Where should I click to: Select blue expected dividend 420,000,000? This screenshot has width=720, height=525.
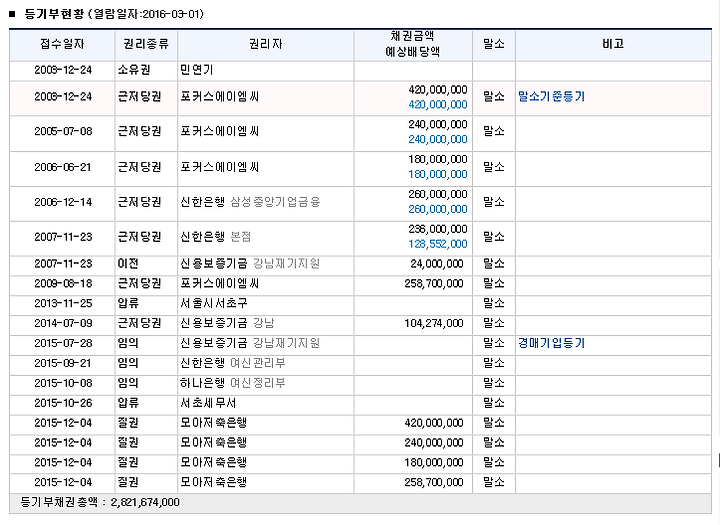point(438,105)
